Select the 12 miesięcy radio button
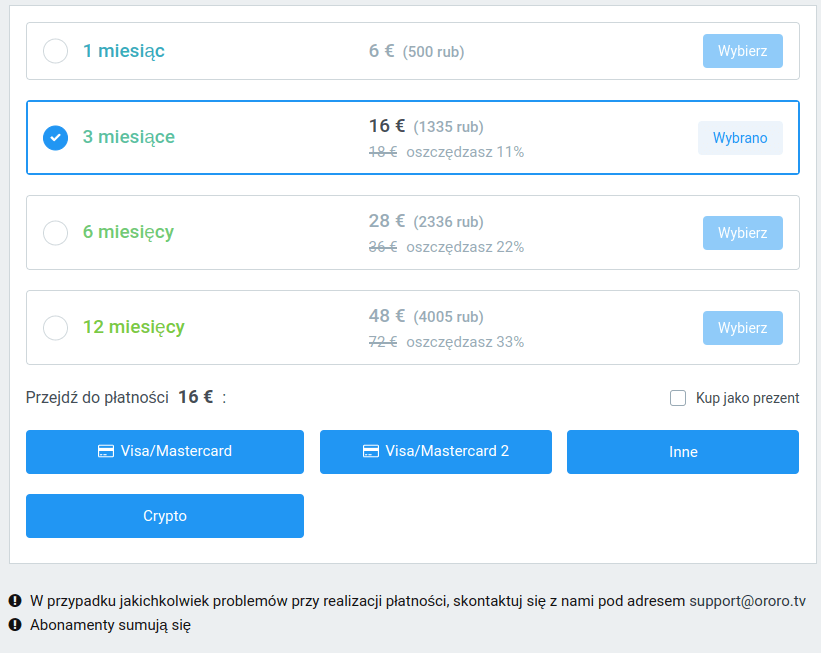 point(56,327)
